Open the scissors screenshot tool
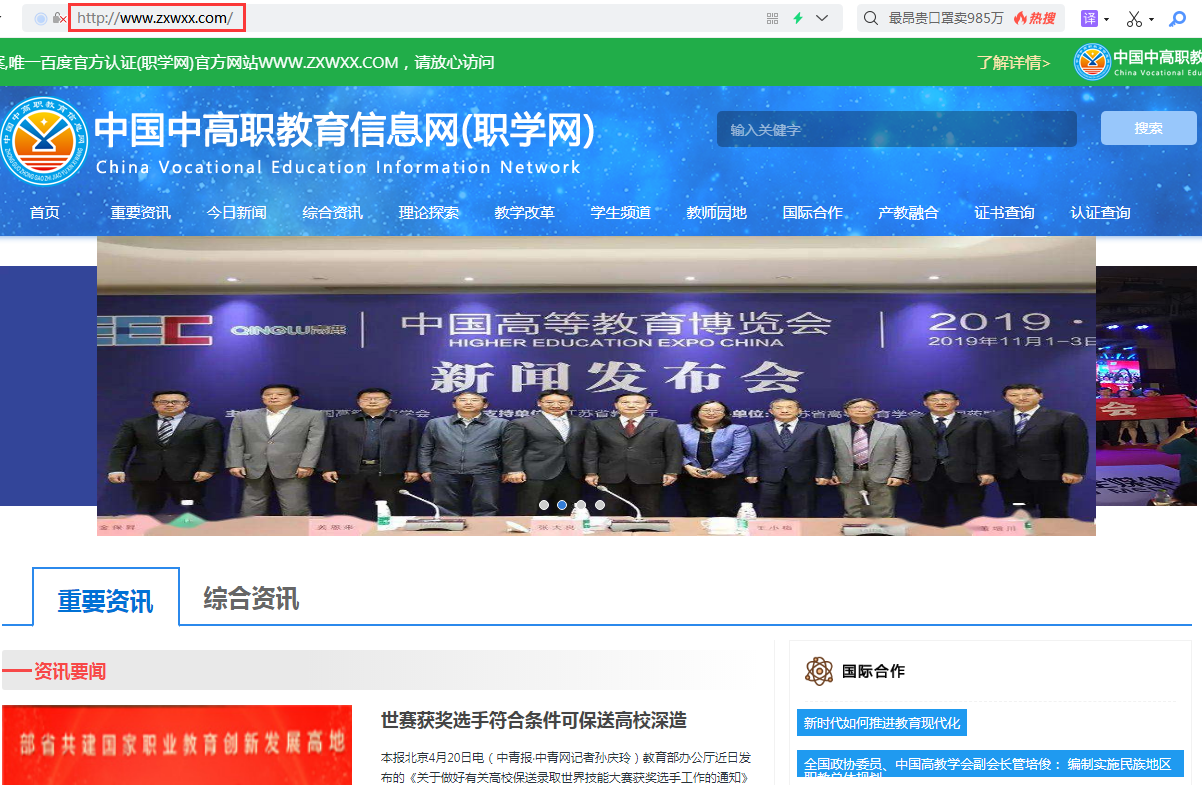The image size is (1202, 785). 1134,19
